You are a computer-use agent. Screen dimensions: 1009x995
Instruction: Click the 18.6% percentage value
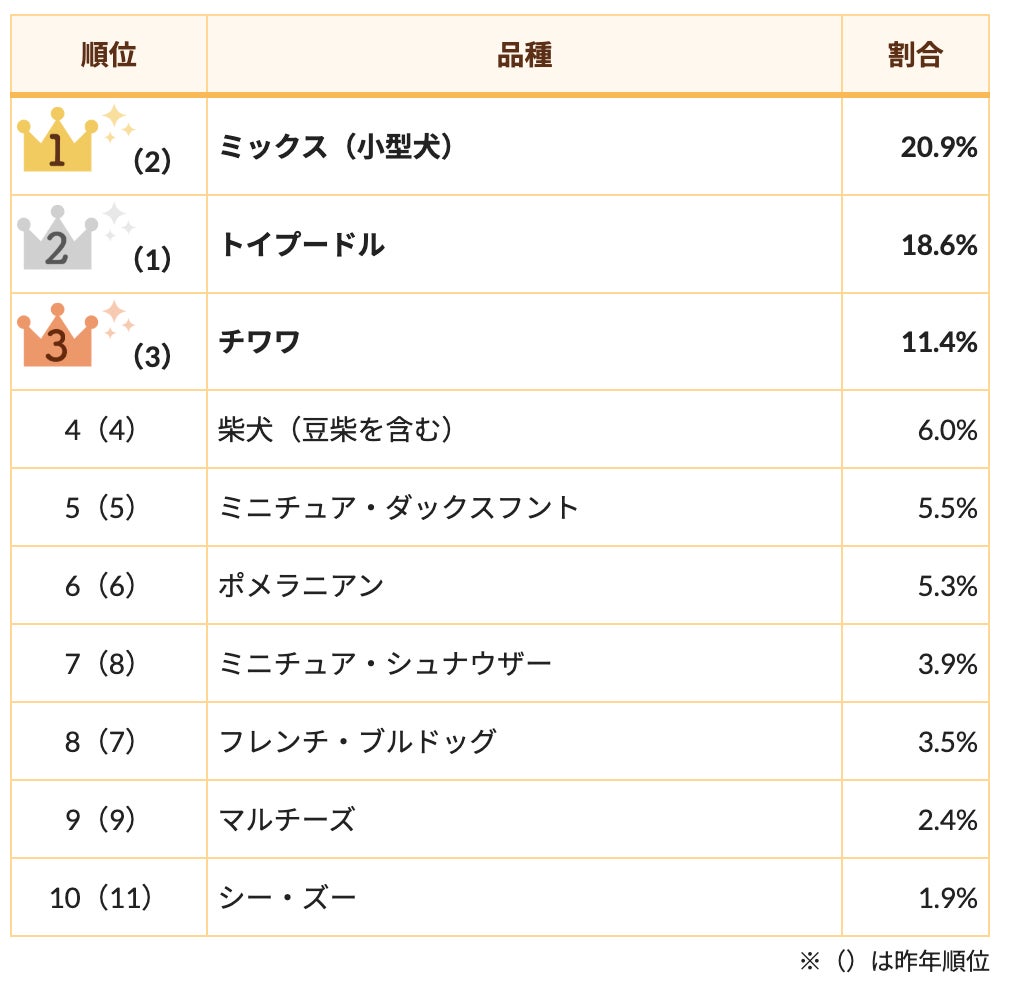point(938,245)
